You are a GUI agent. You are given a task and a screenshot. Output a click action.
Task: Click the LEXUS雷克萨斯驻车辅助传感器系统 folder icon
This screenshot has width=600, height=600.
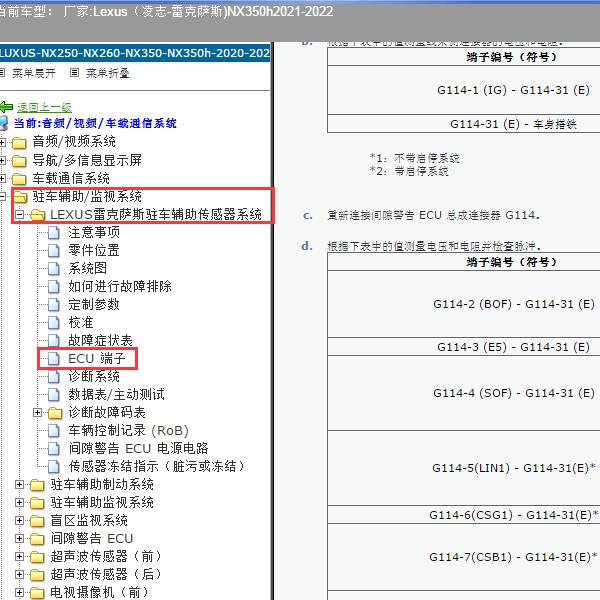[x=38, y=215]
